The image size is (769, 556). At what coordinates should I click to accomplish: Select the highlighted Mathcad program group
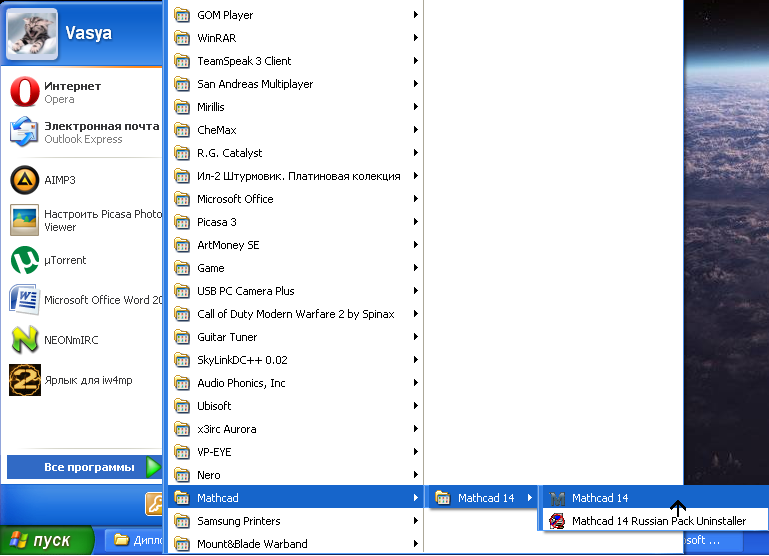296,498
